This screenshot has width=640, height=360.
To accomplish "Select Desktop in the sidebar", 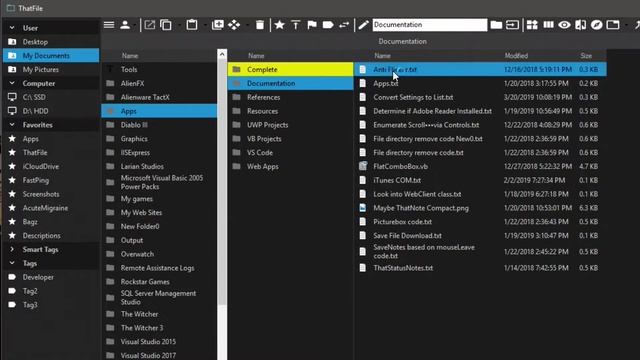I will [51, 42].
